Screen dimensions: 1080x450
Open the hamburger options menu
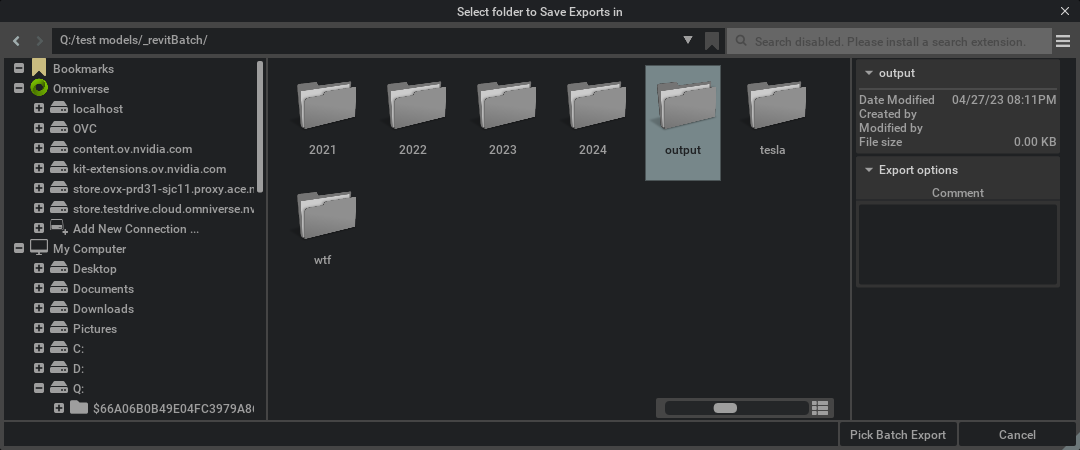[1062, 41]
